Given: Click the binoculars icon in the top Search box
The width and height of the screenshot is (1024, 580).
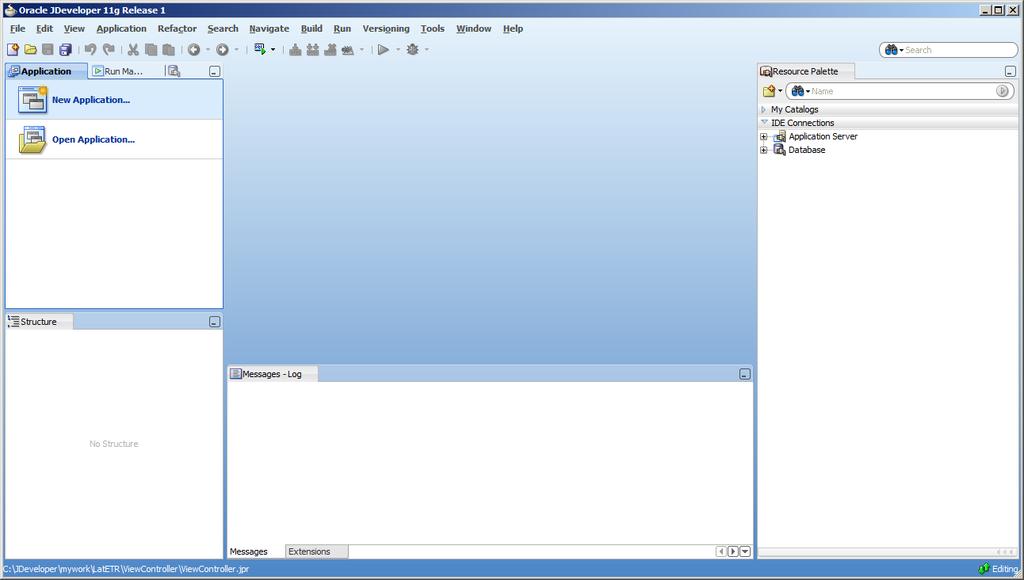Looking at the screenshot, I should pos(891,50).
